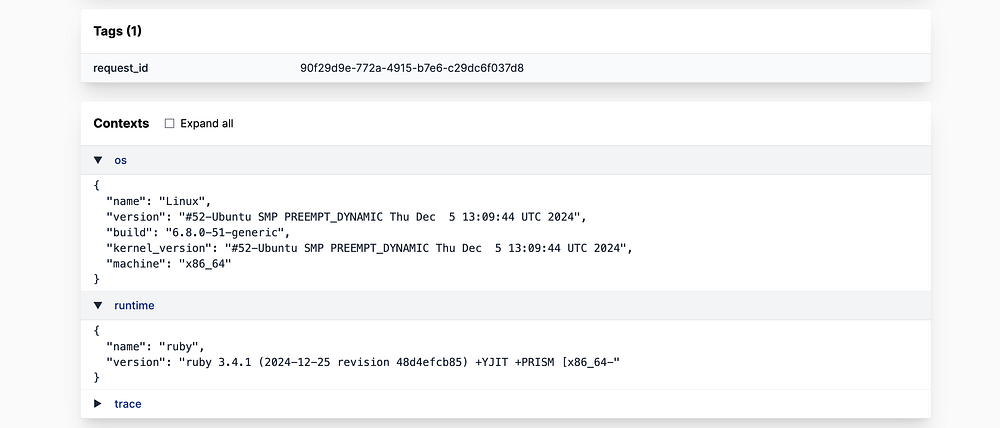1000x428 pixels.
Task: Click the 'runtime' context name label
Action: pyautogui.click(x=134, y=305)
